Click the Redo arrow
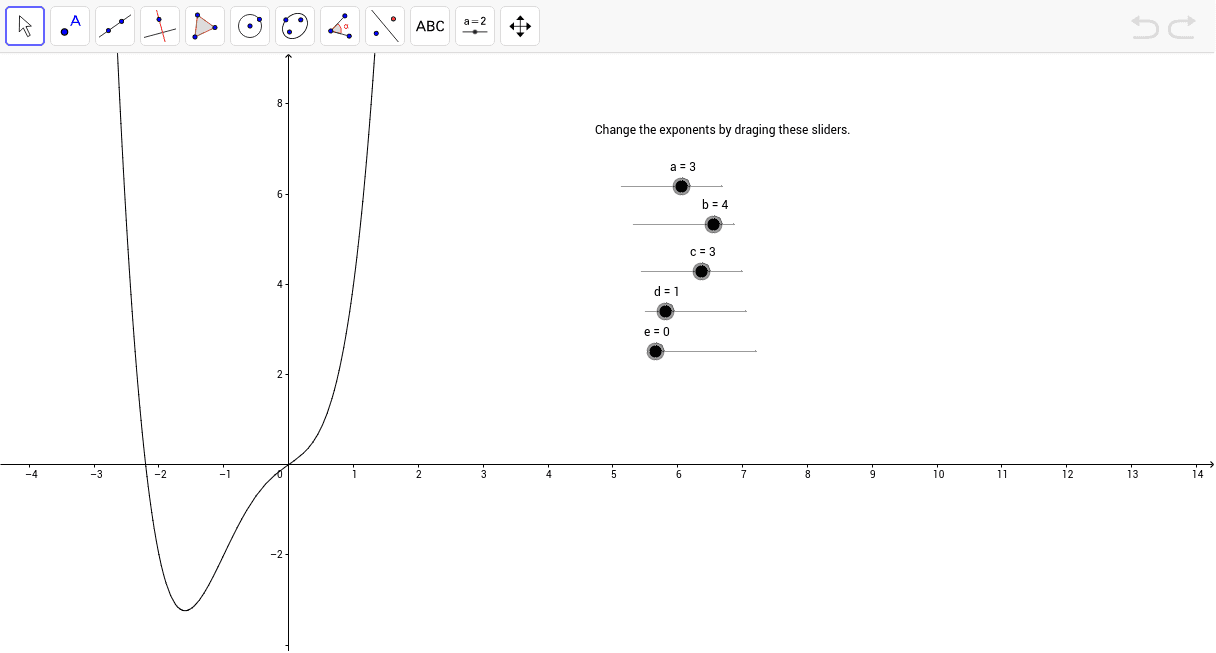Screen dimensions: 1216x653 click(x=1182, y=27)
